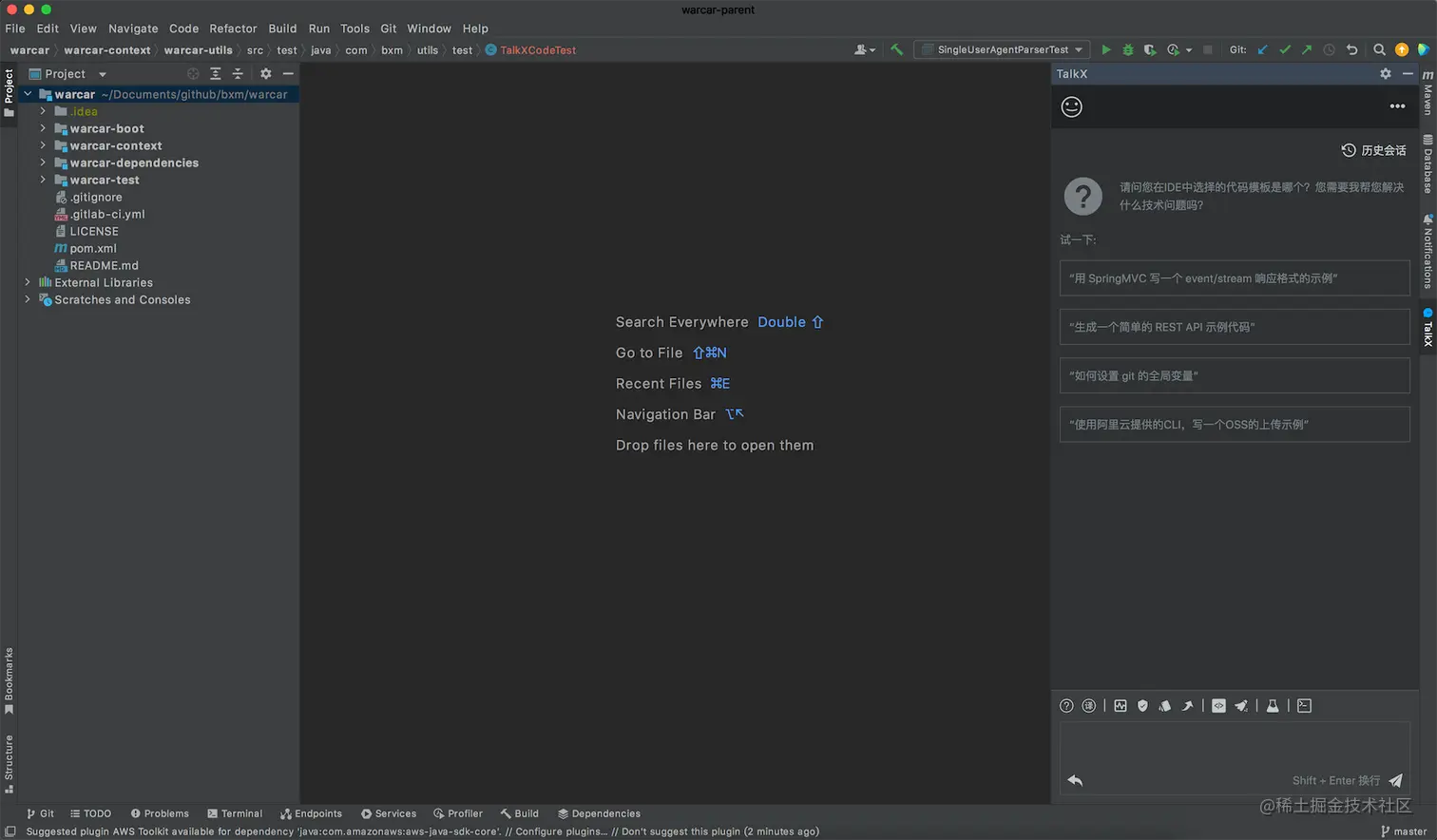The width and height of the screenshot is (1437, 840).
Task: Expand the warcar-boot module
Action: (43, 128)
